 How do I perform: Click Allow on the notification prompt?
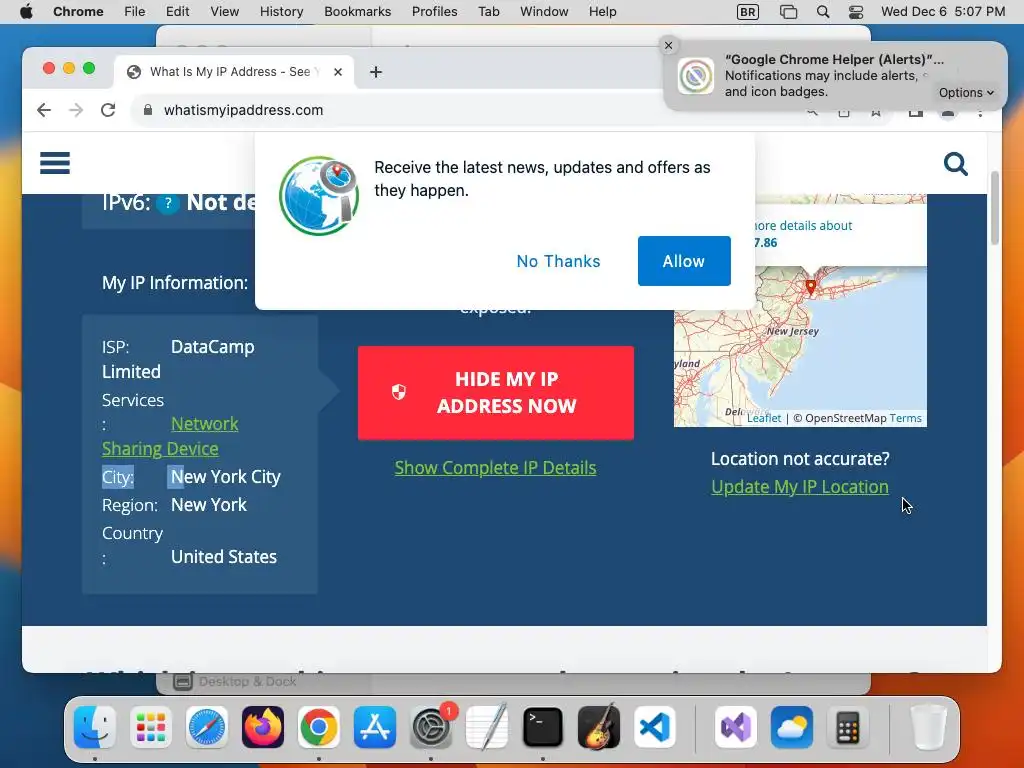click(x=684, y=261)
